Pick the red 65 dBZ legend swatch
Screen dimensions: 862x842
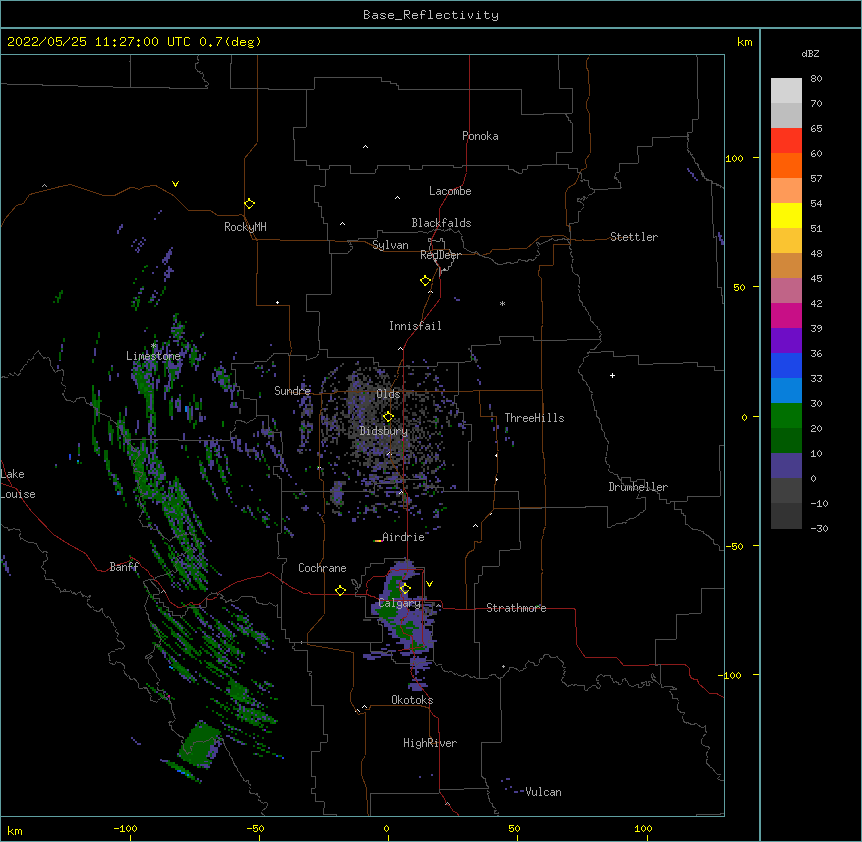(x=786, y=140)
